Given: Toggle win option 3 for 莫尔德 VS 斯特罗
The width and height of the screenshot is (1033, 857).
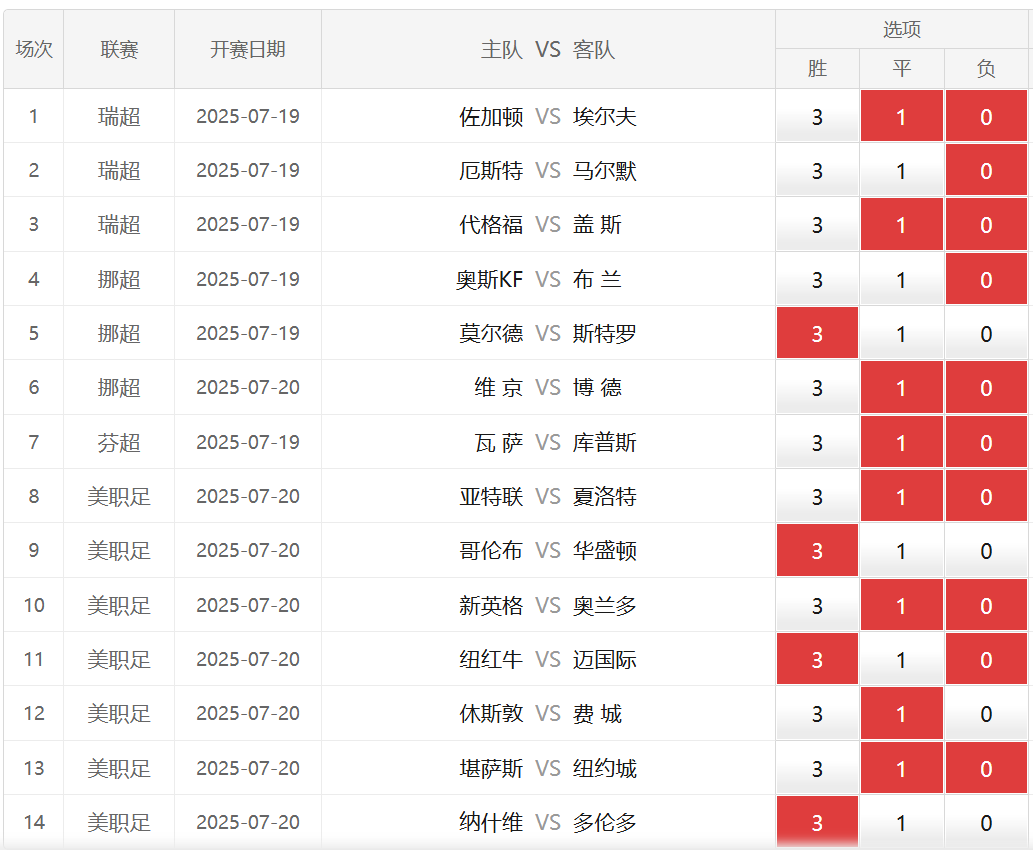Looking at the screenshot, I should [x=817, y=333].
